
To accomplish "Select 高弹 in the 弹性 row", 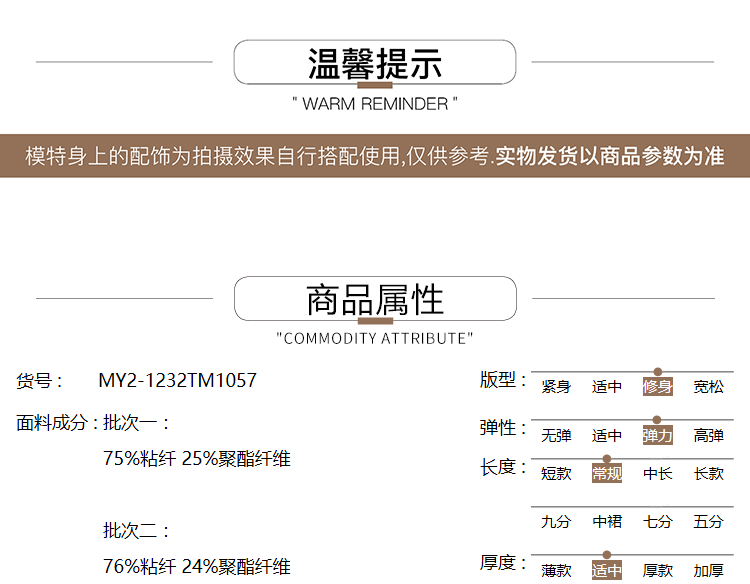I will coord(709,436).
